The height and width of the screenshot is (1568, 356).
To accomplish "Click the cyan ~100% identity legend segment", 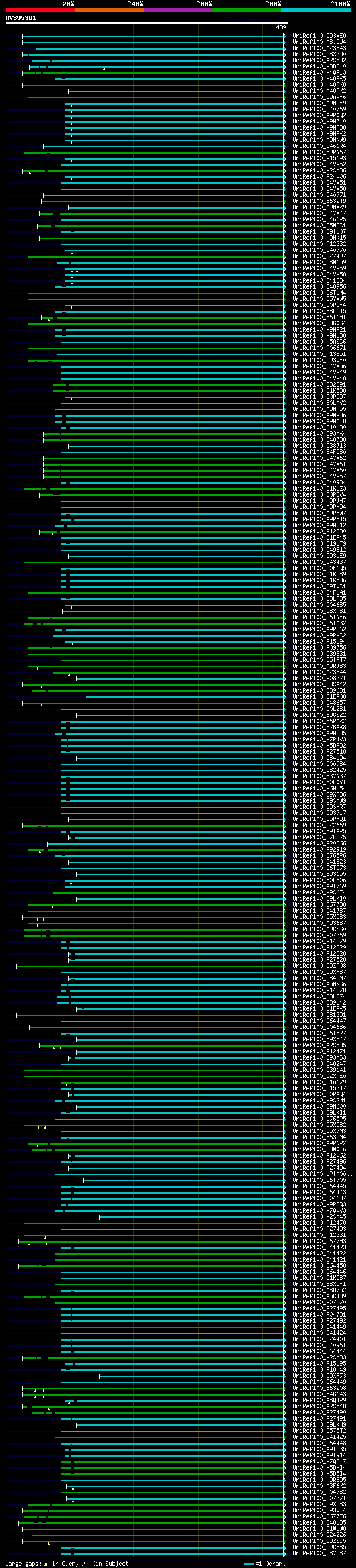I will pos(316,10).
